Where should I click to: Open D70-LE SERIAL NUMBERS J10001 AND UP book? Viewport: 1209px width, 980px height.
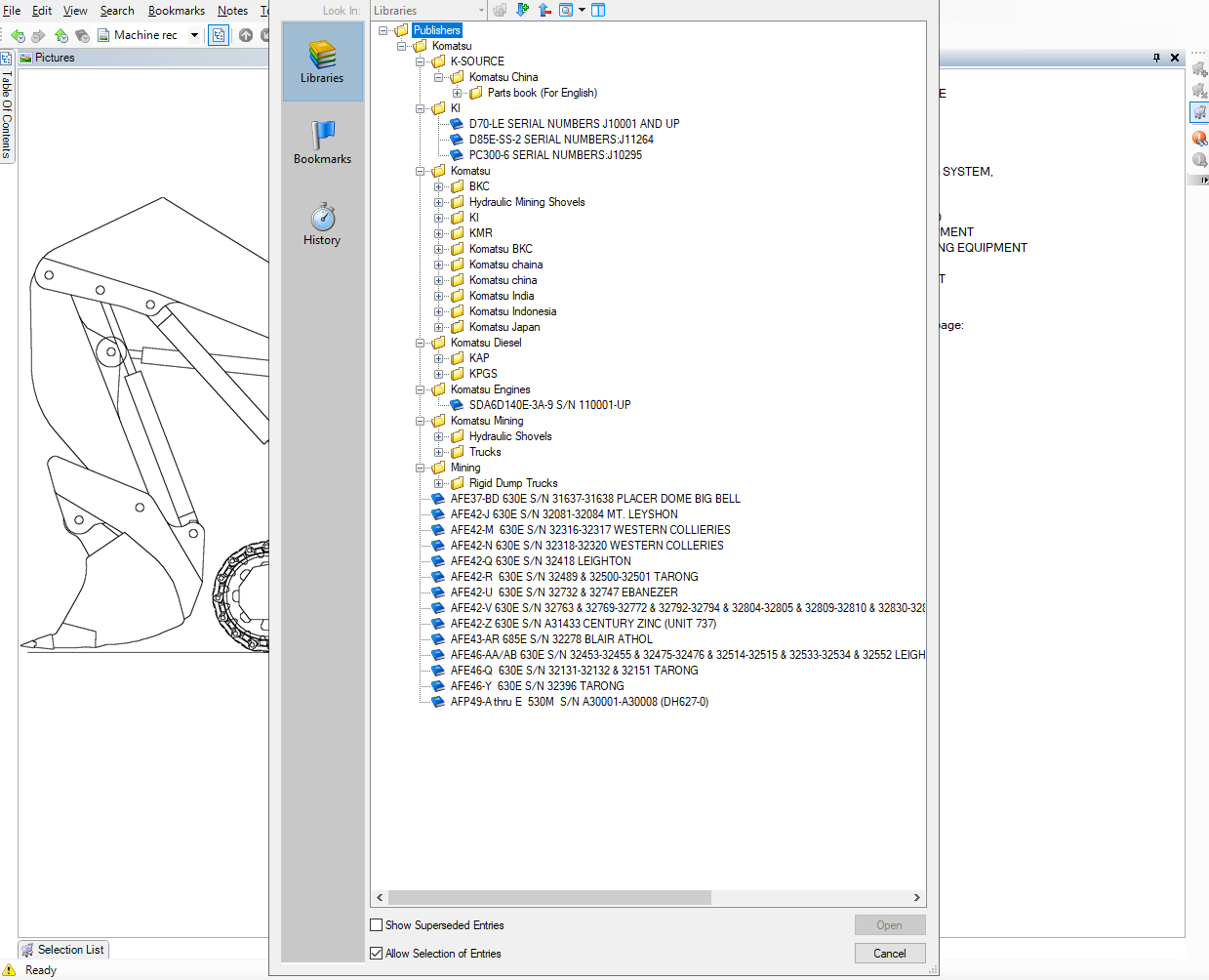[574, 124]
